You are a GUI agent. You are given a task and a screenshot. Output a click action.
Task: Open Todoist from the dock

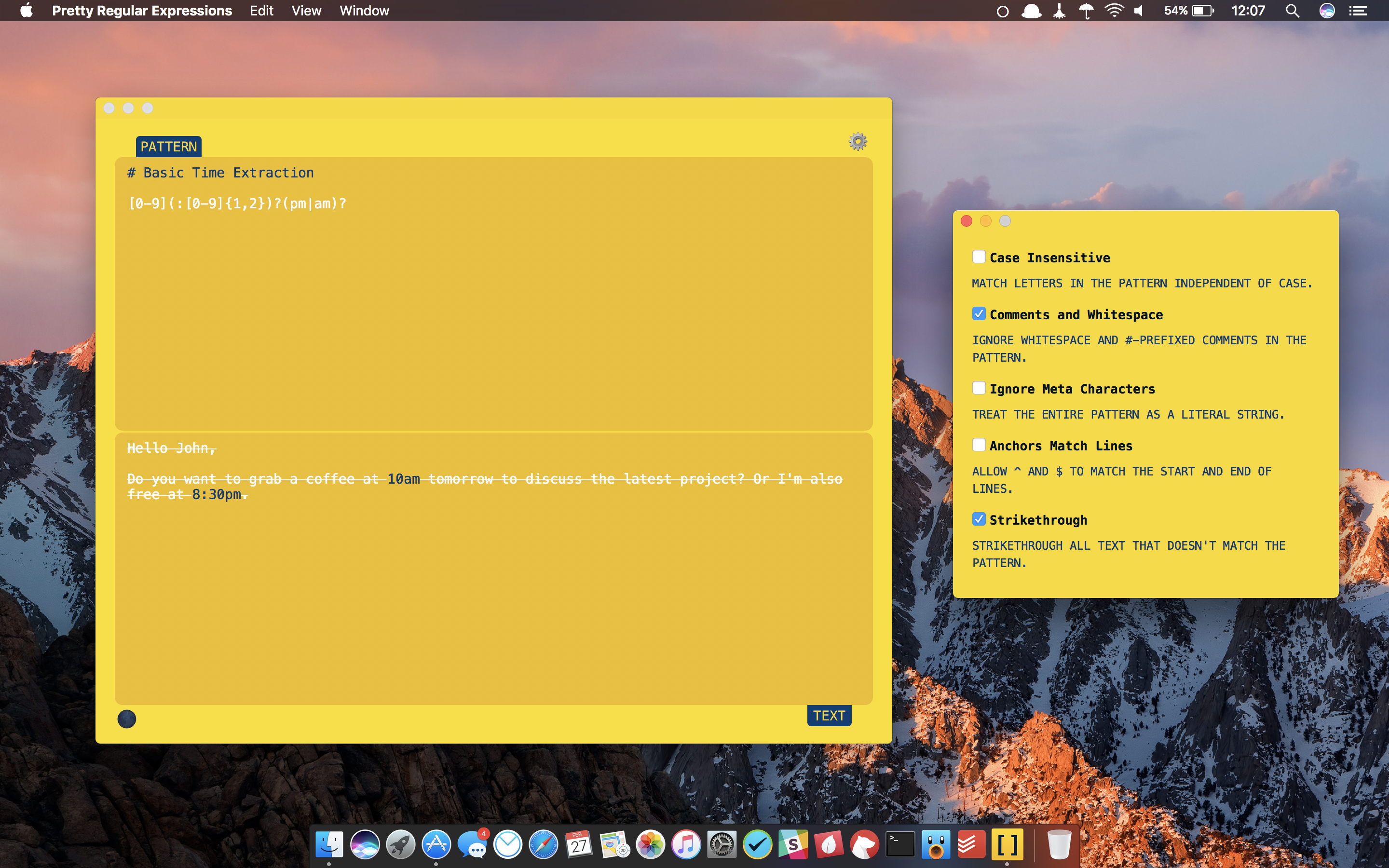pyautogui.click(x=971, y=844)
